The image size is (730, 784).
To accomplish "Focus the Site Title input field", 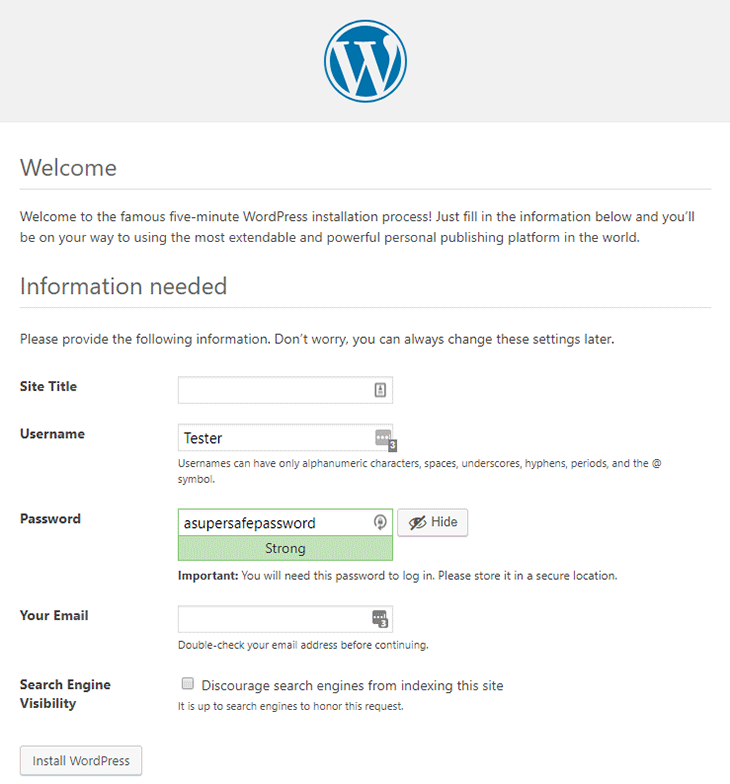I will 285,390.
